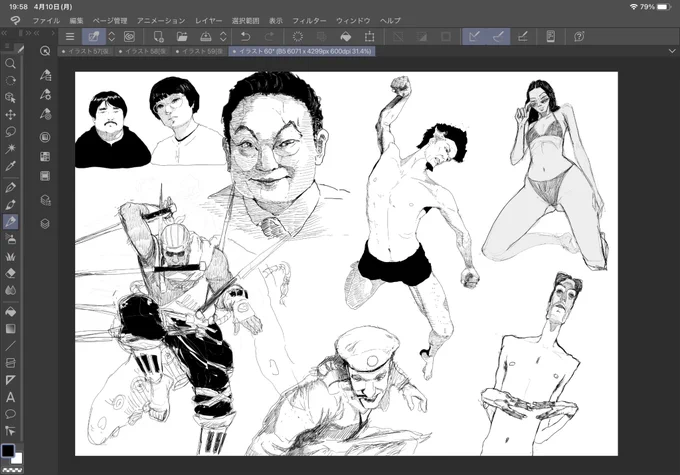
Task: Open the レイヤー menu
Action: [208, 20]
